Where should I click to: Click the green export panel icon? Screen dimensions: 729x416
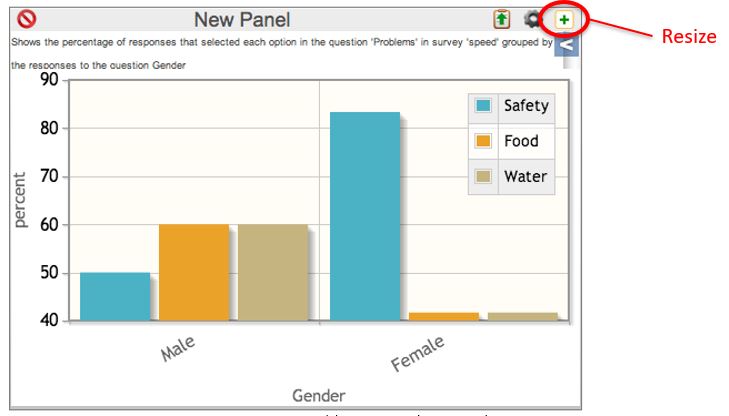coord(502,19)
